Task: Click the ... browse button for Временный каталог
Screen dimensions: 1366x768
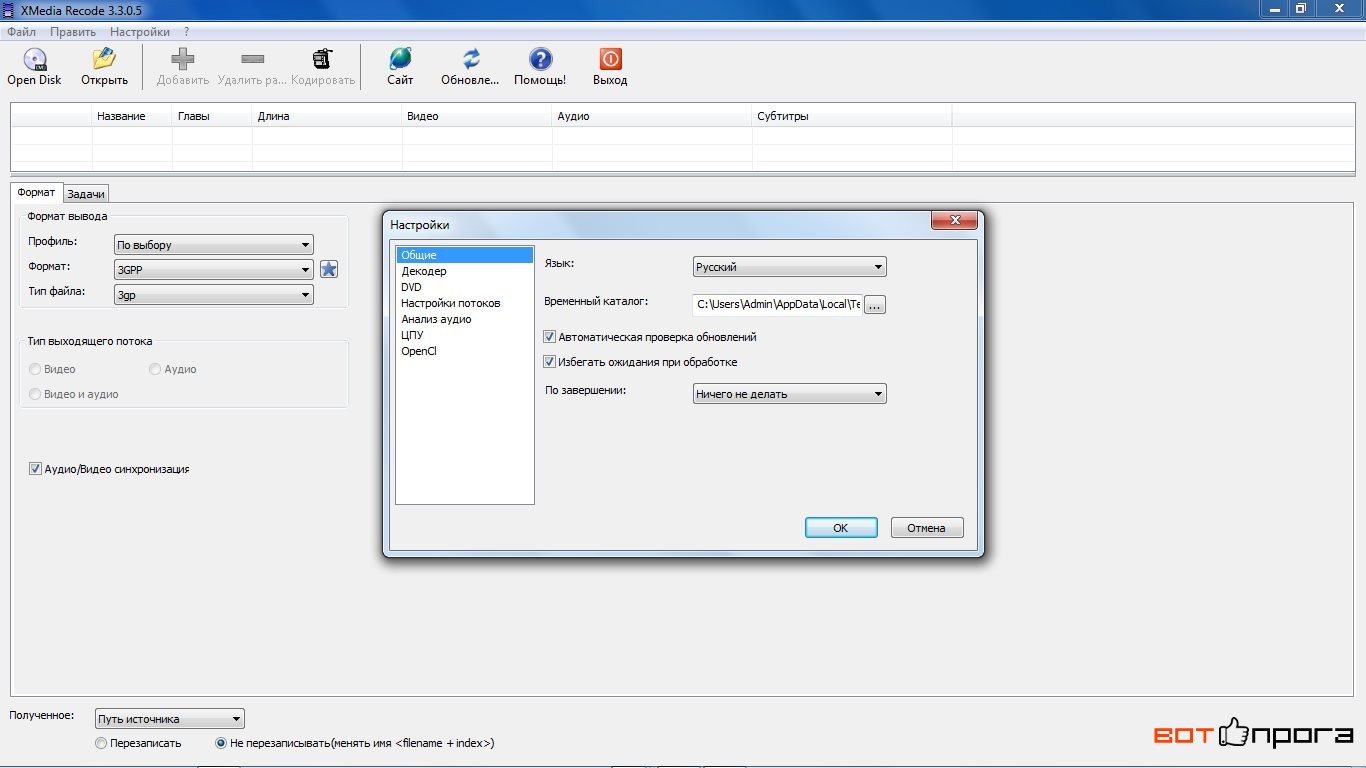Action: point(875,305)
